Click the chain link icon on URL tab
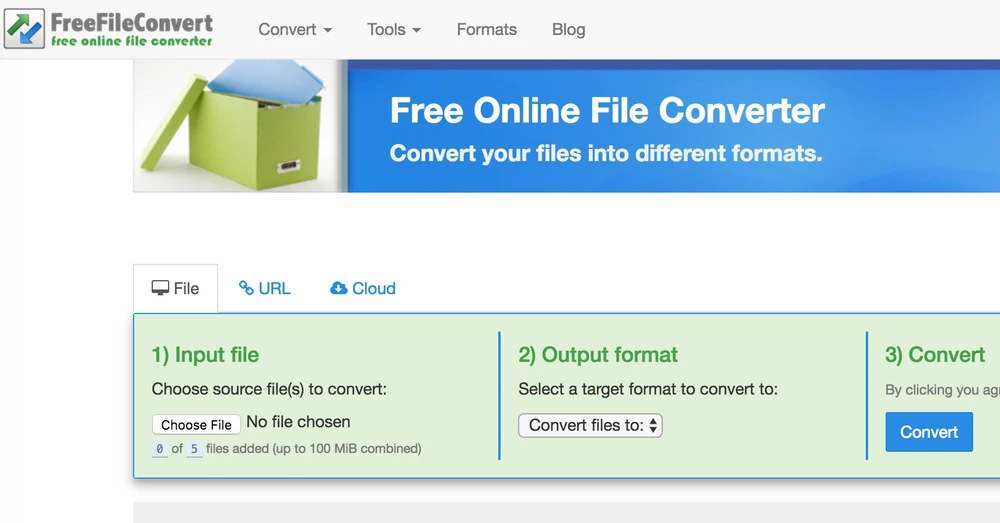This screenshot has height=523, width=1000. (246, 288)
